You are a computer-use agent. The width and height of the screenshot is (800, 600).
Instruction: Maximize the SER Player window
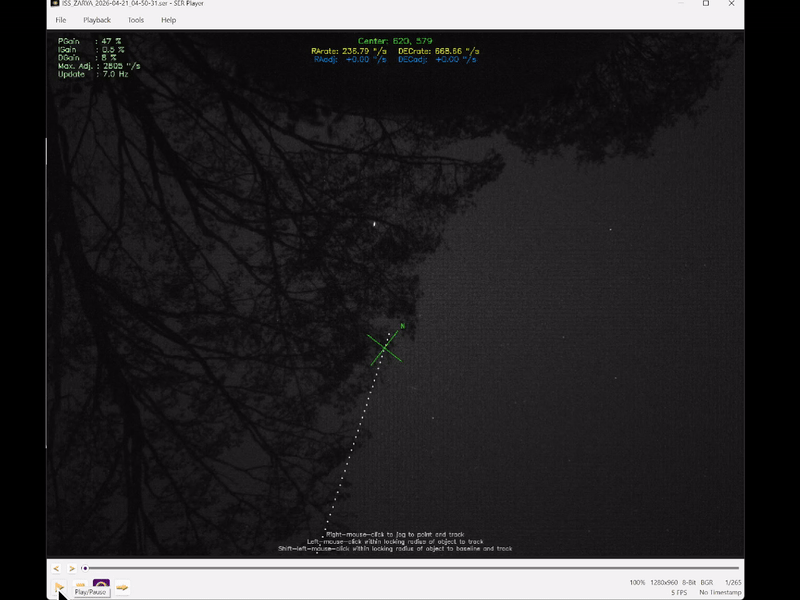[705, 4]
